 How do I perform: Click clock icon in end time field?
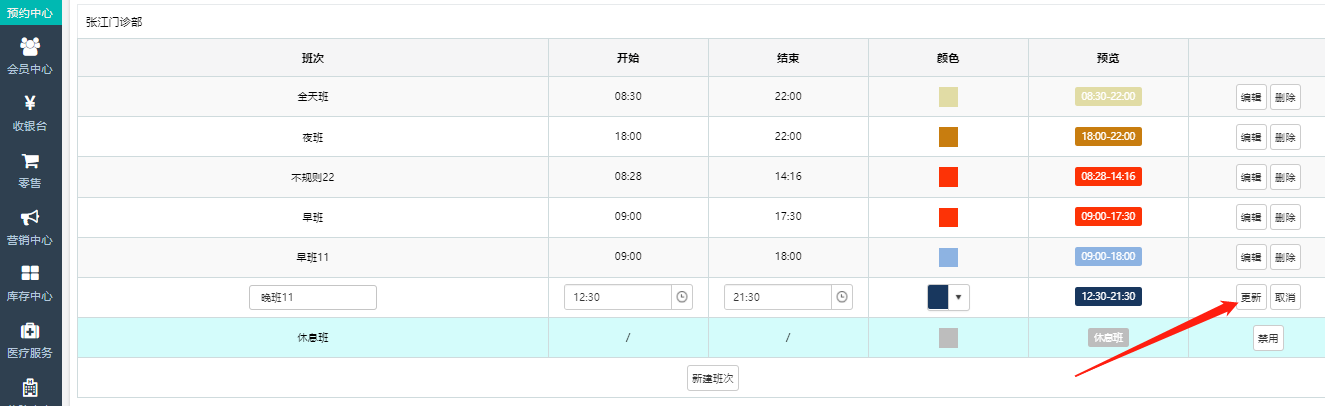click(842, 297)
